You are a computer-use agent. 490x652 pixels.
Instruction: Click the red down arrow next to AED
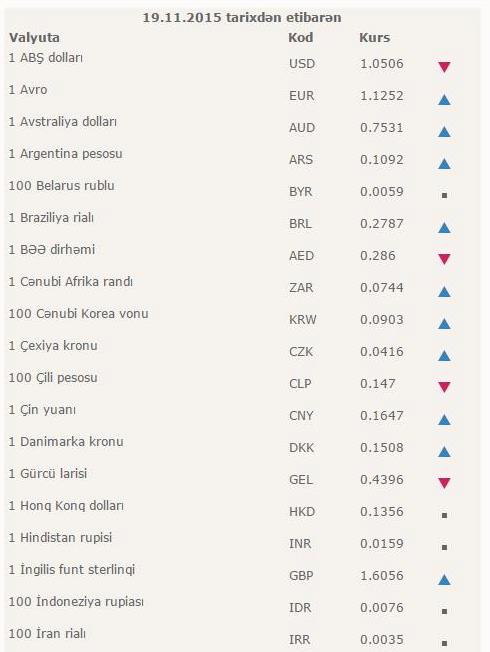444,259
